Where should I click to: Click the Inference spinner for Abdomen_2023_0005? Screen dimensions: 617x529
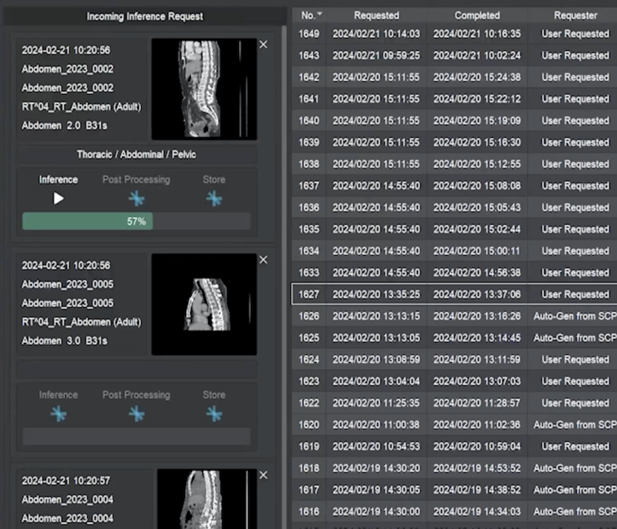(58, 413)
